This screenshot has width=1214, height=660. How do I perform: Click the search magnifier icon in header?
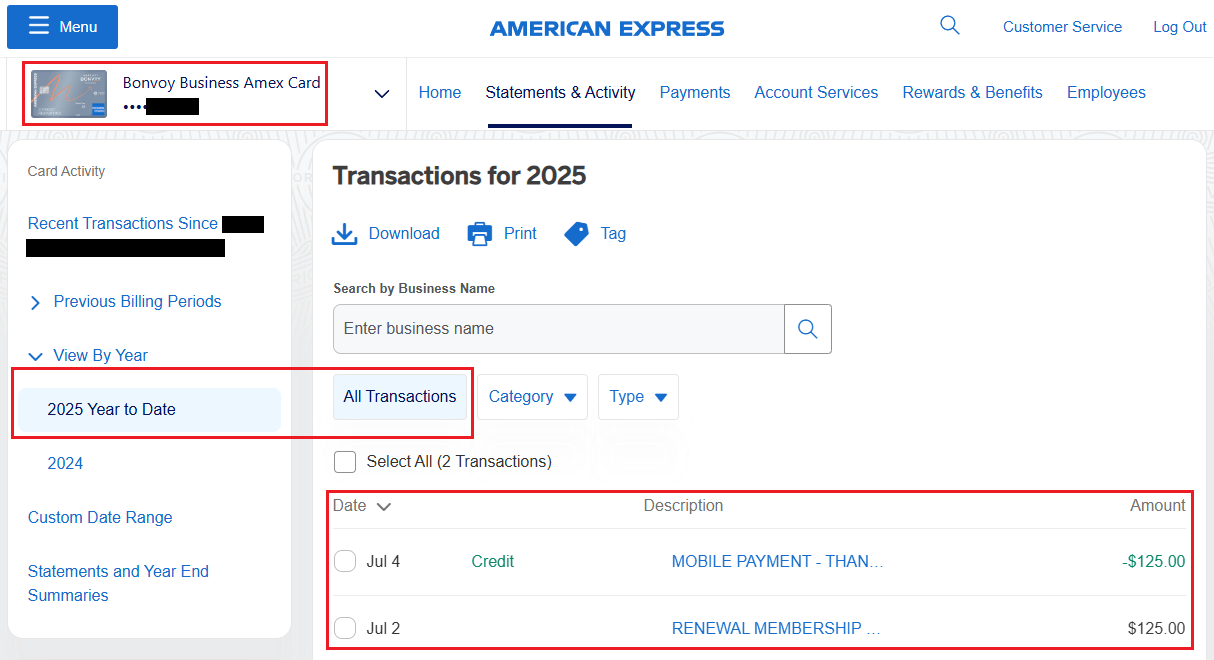[x=950, y=26]
